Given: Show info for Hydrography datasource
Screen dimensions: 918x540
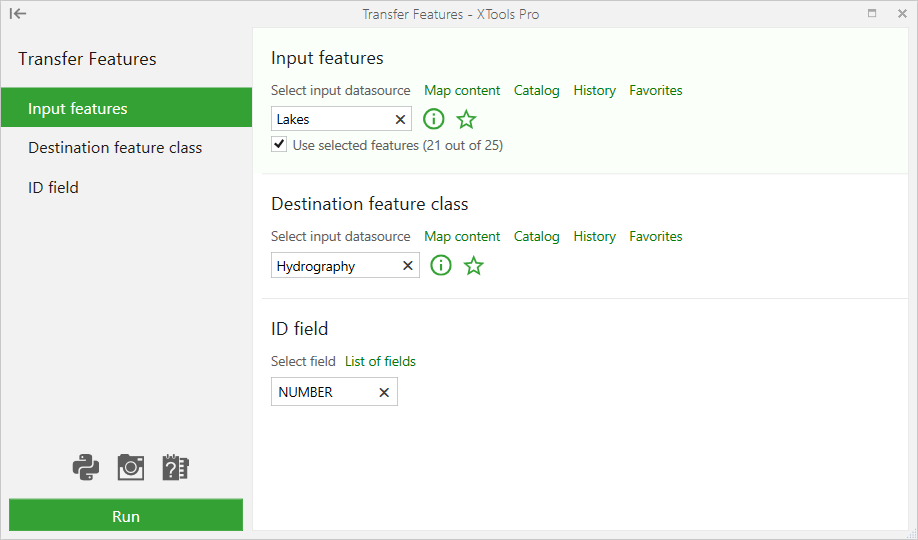Looking at the screenshot, I should point(441,265).
